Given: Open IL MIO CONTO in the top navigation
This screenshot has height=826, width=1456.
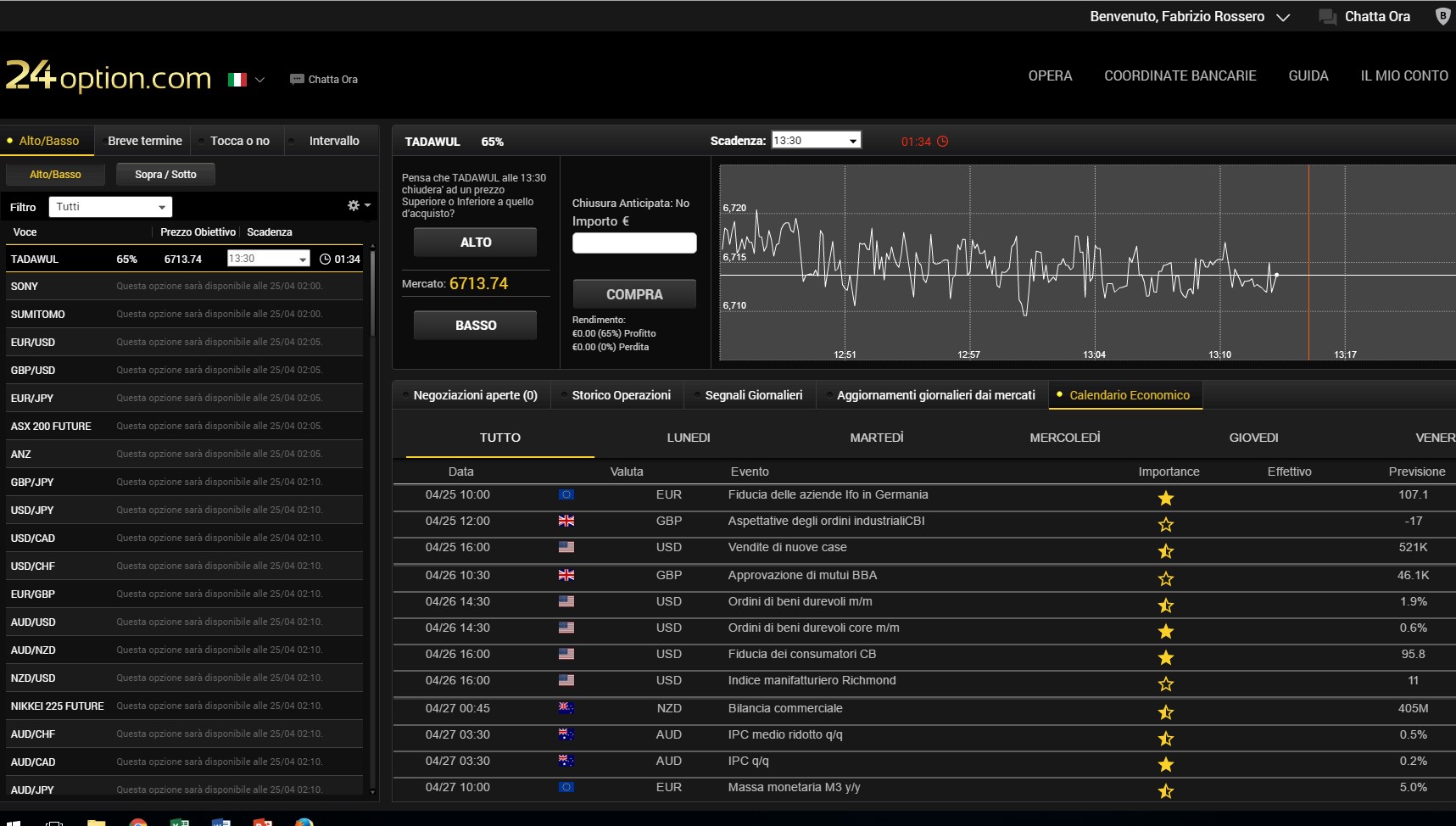Looking at the screenshot, I should coord(1404,76).
